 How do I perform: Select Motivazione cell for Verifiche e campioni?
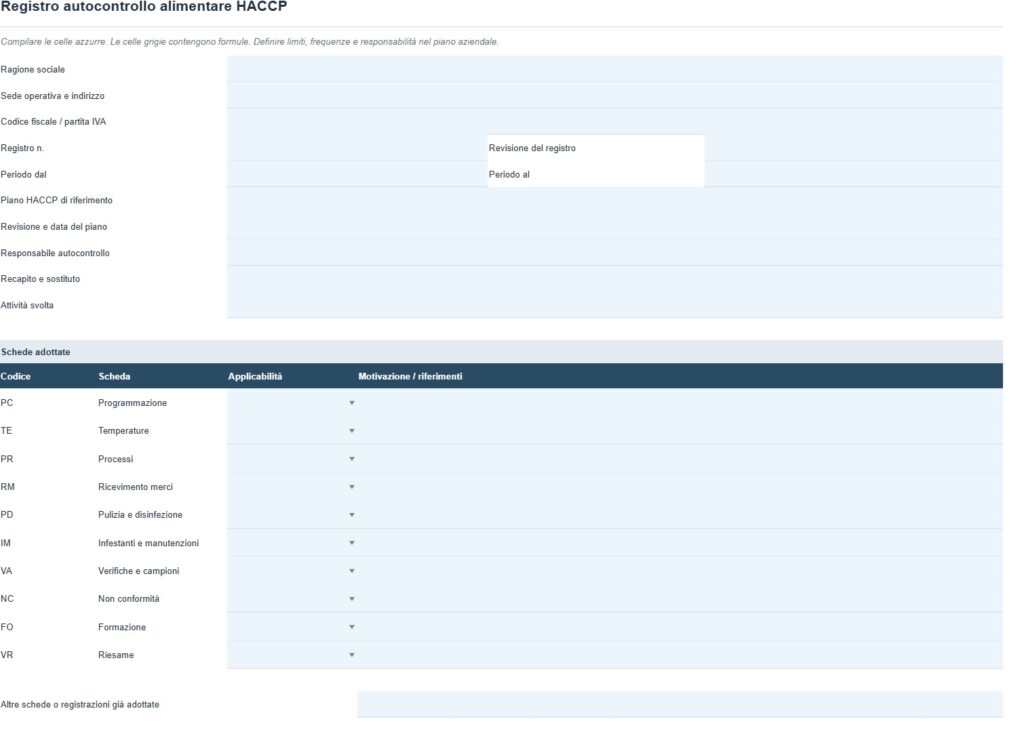[680, 571]
